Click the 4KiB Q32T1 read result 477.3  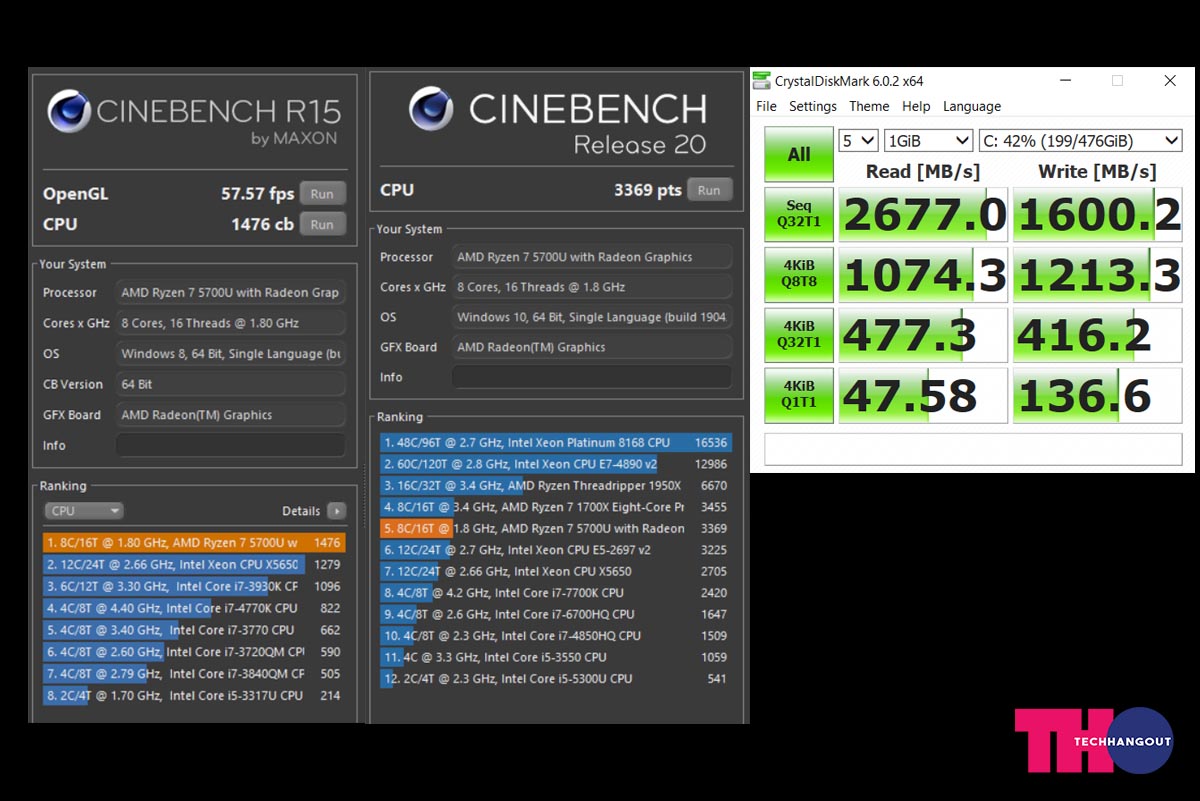923,334
